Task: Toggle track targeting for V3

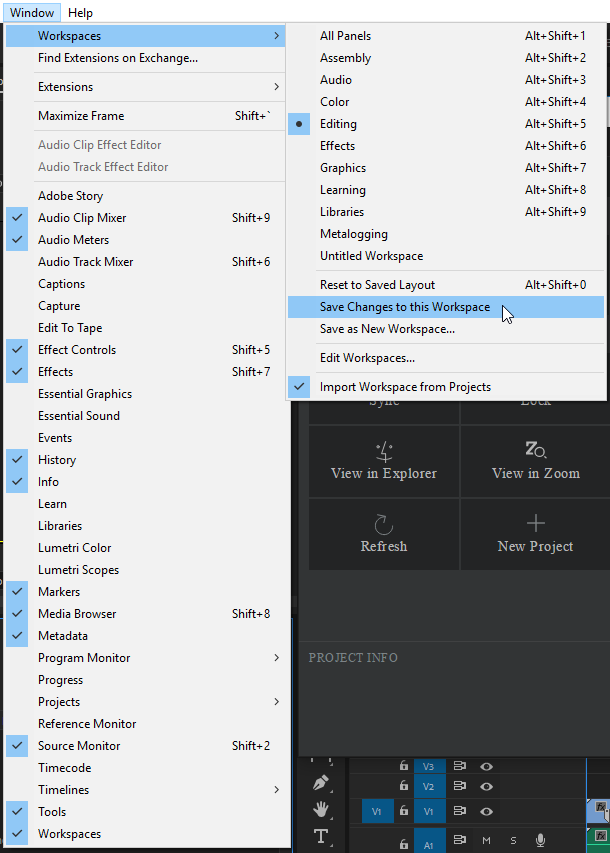Action: click(x=429, y=766)
